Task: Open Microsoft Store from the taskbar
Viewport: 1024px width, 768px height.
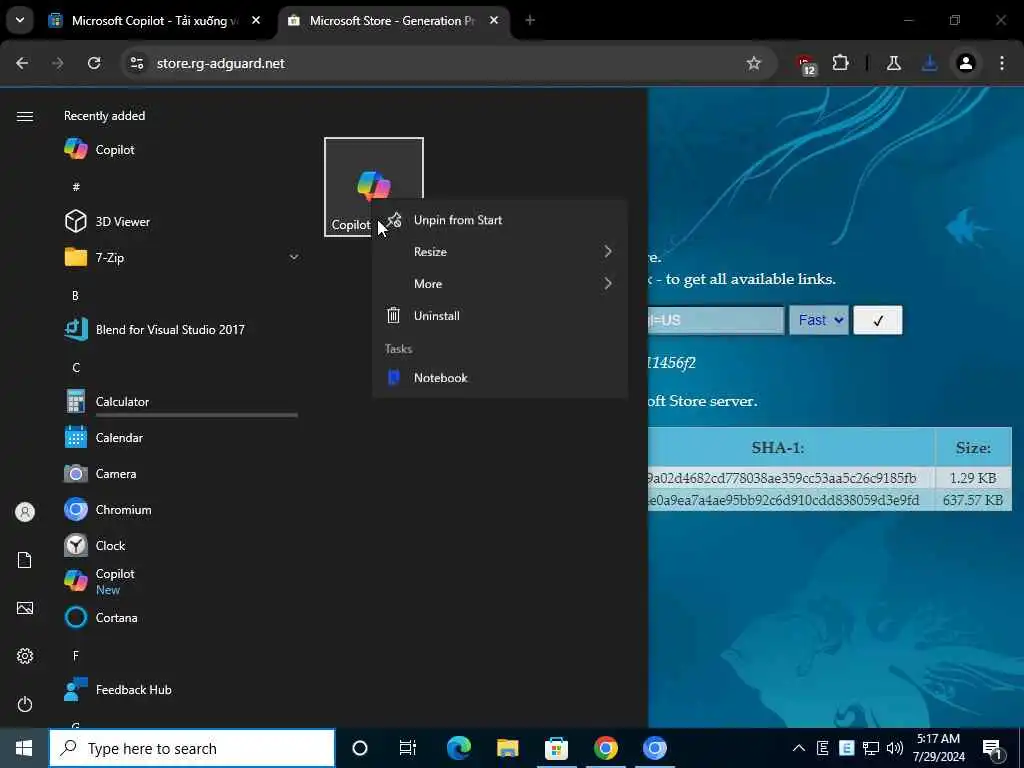Action: pos(556,748)
